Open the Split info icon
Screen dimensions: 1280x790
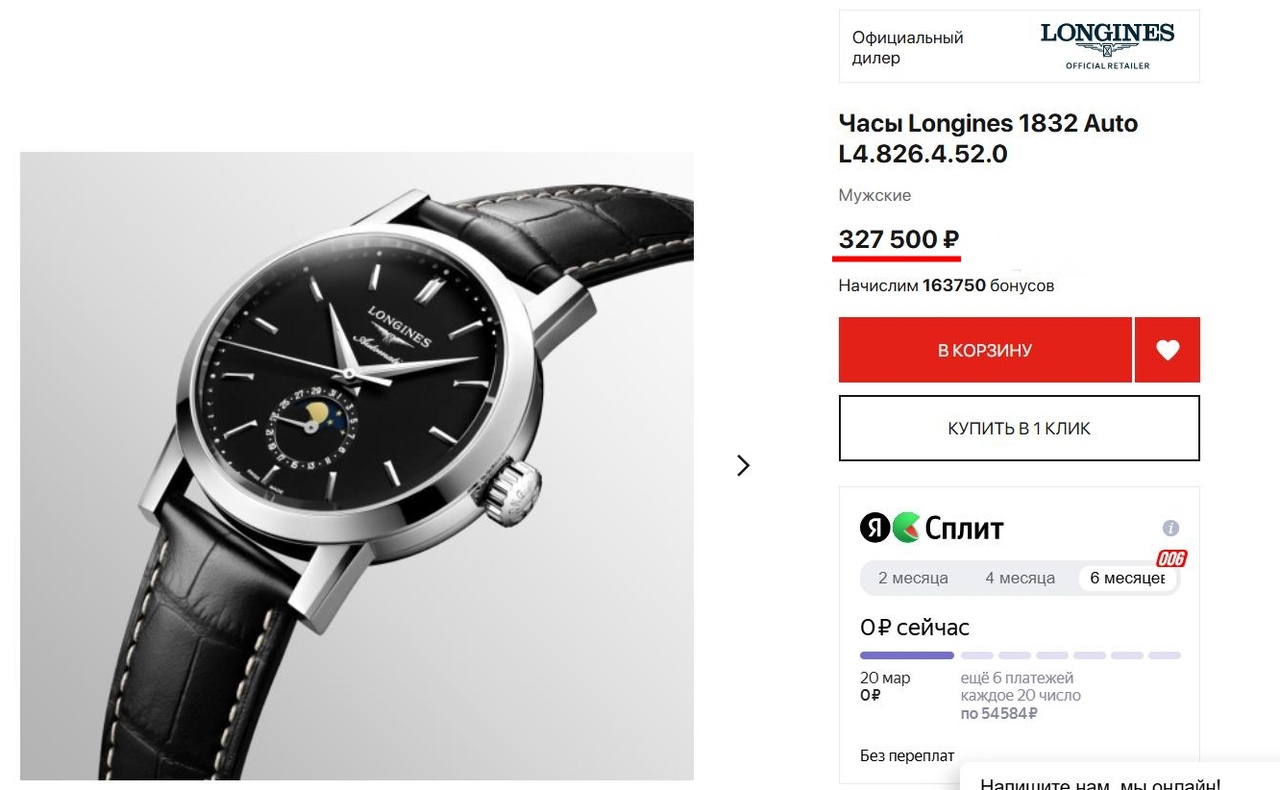click(x=1170, y=528)
